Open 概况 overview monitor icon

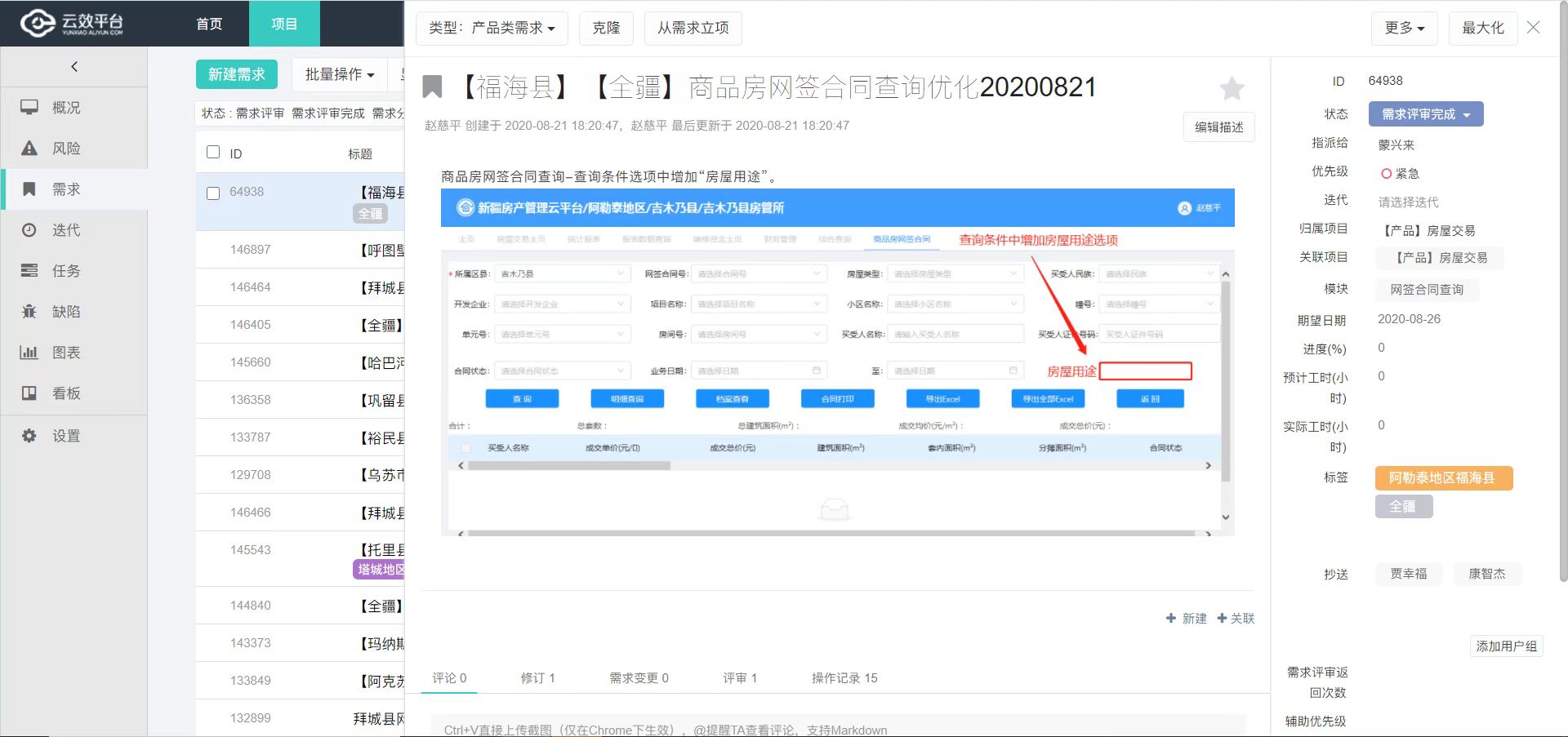point(29,108)
